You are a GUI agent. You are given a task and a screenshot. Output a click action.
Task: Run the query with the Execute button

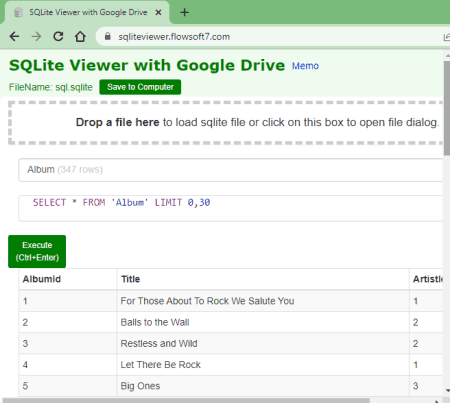pos(37,251)
